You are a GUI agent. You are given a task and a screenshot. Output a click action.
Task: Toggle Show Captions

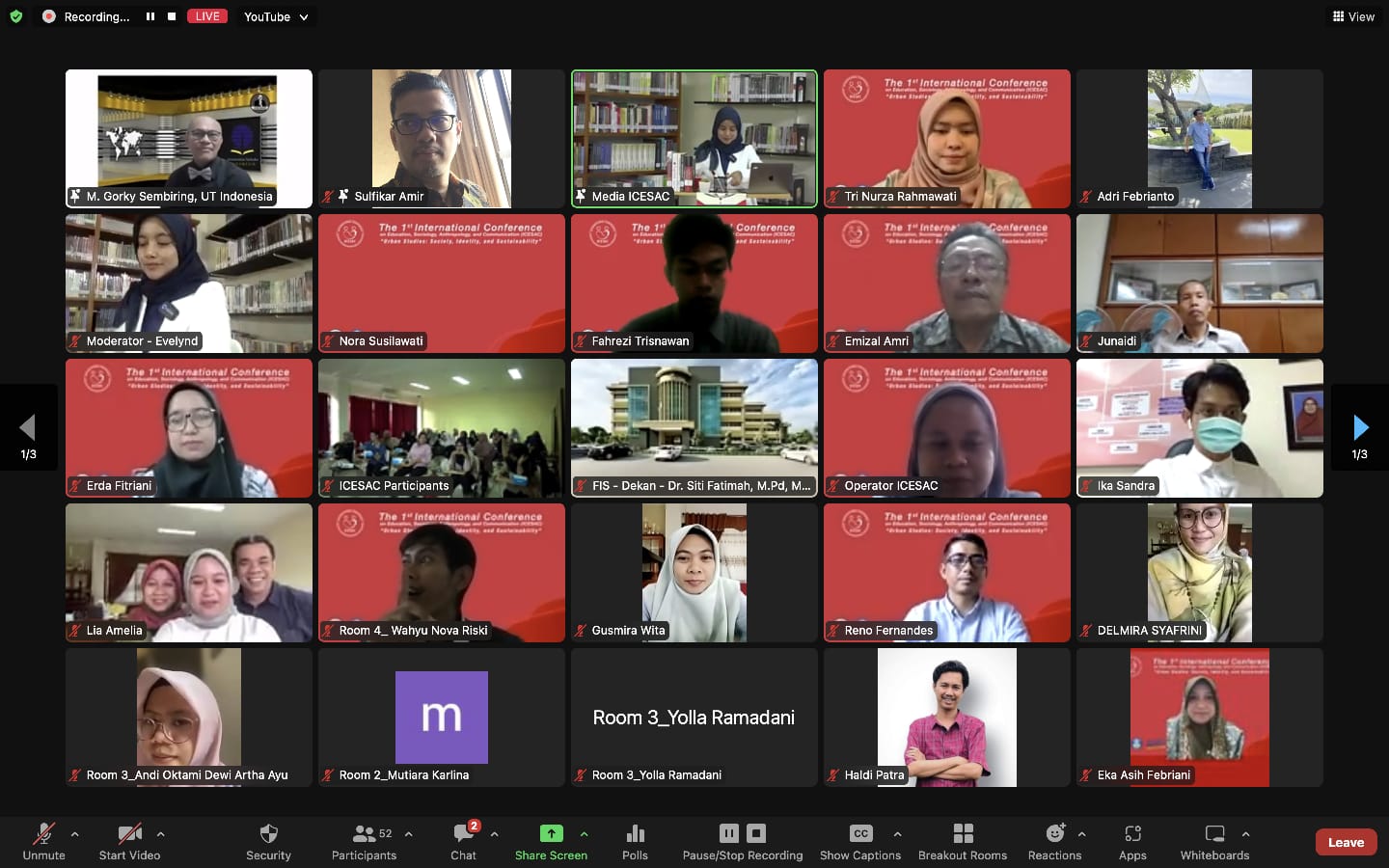[859, 841]
